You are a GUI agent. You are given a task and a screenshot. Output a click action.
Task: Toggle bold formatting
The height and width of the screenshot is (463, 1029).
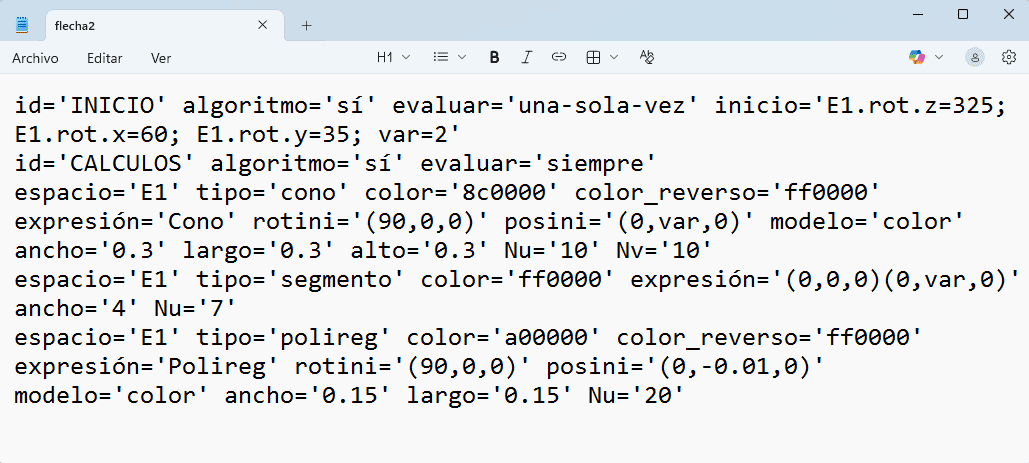(x=494, y=58)
